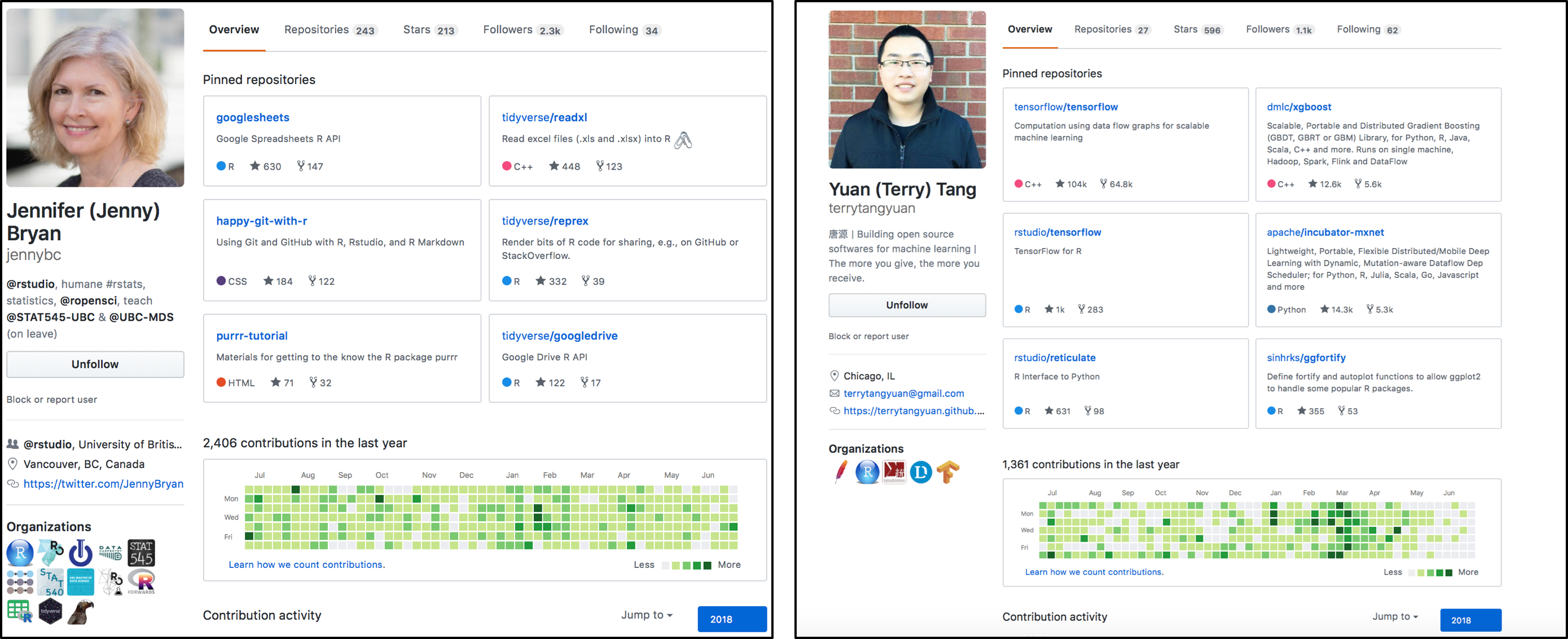Switch to Stars 596 tab
The width and height of the screenshot is (1568, 639).
(x=1197, y=29)
